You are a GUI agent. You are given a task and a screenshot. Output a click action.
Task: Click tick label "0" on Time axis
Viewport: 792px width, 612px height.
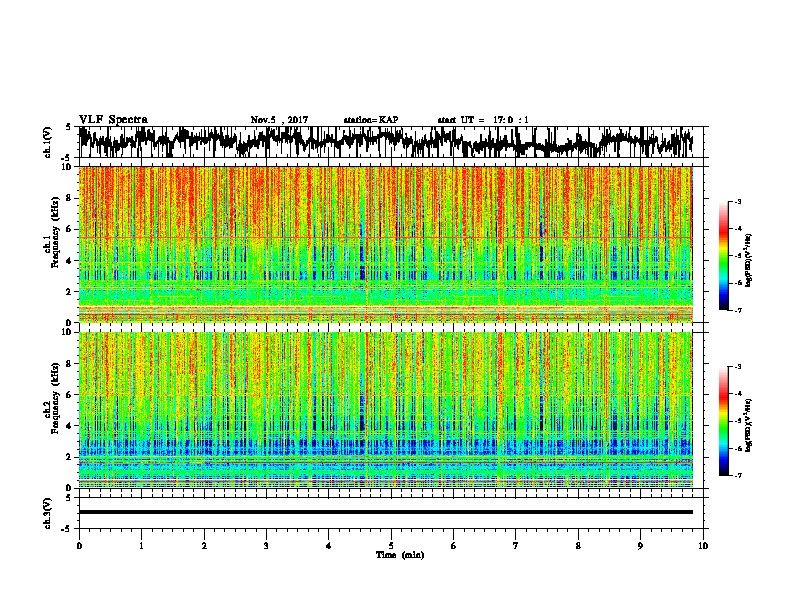(79, 546)
